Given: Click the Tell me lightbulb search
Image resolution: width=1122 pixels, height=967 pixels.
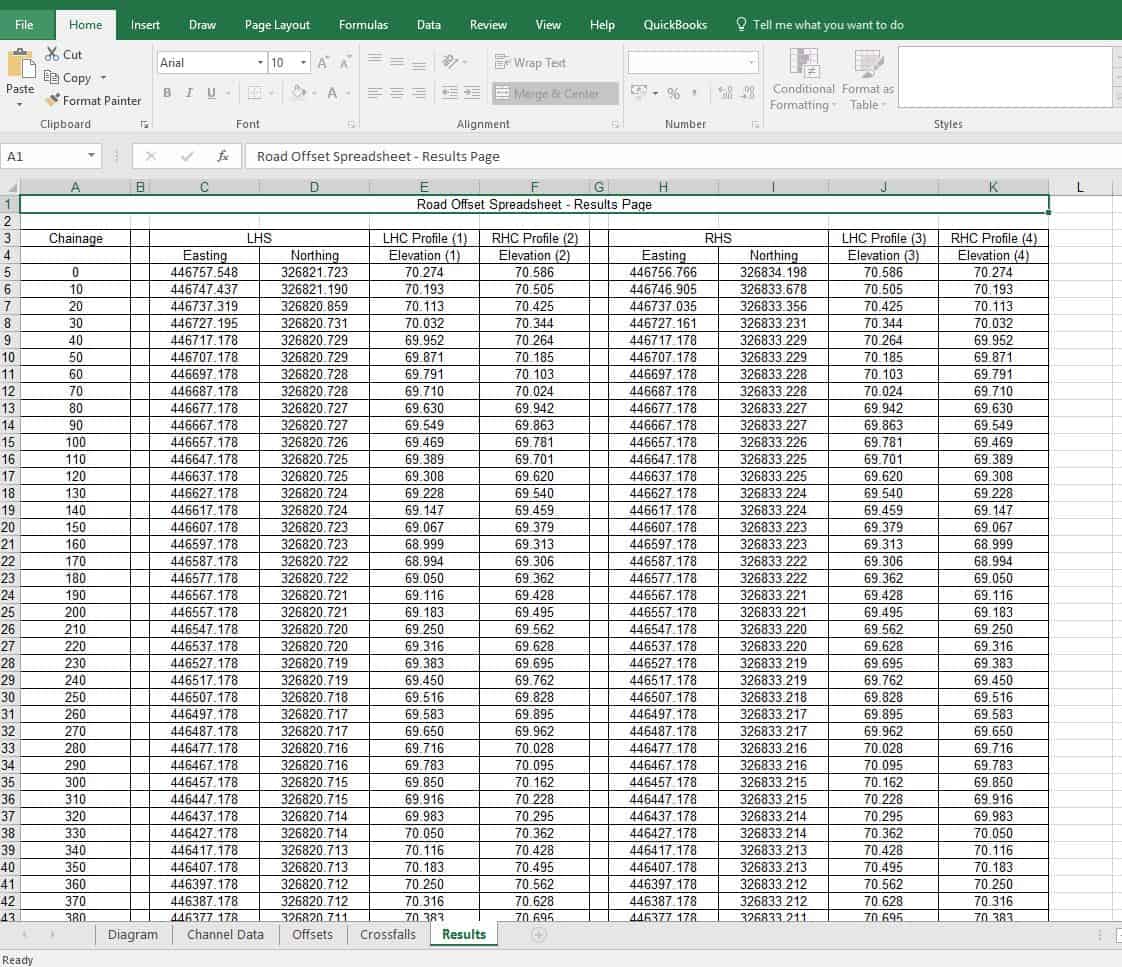Looking at the screenshot, I should tap(741, 24).
